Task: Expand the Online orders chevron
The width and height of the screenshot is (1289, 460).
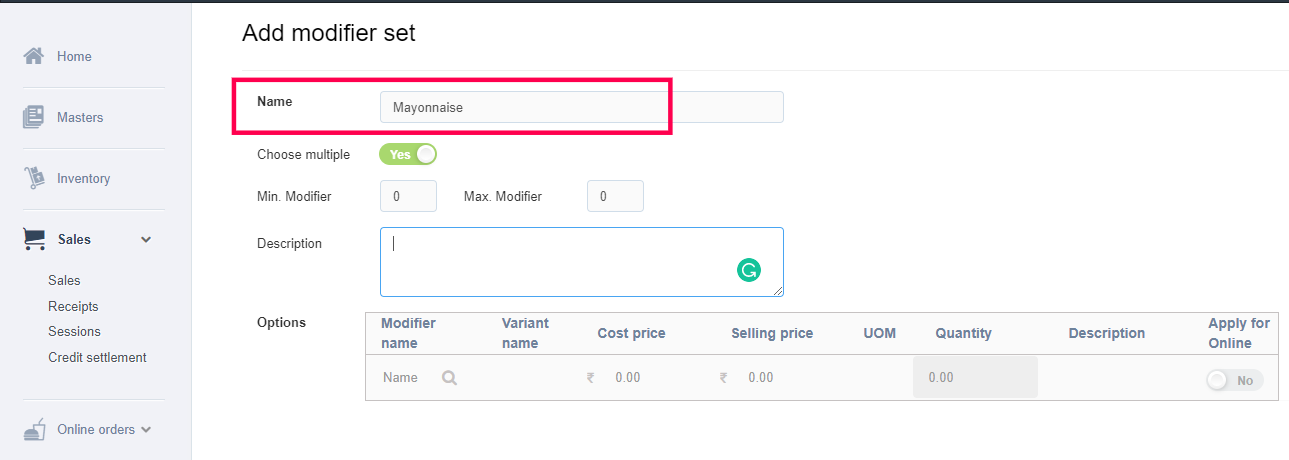Action: (146, 430)
